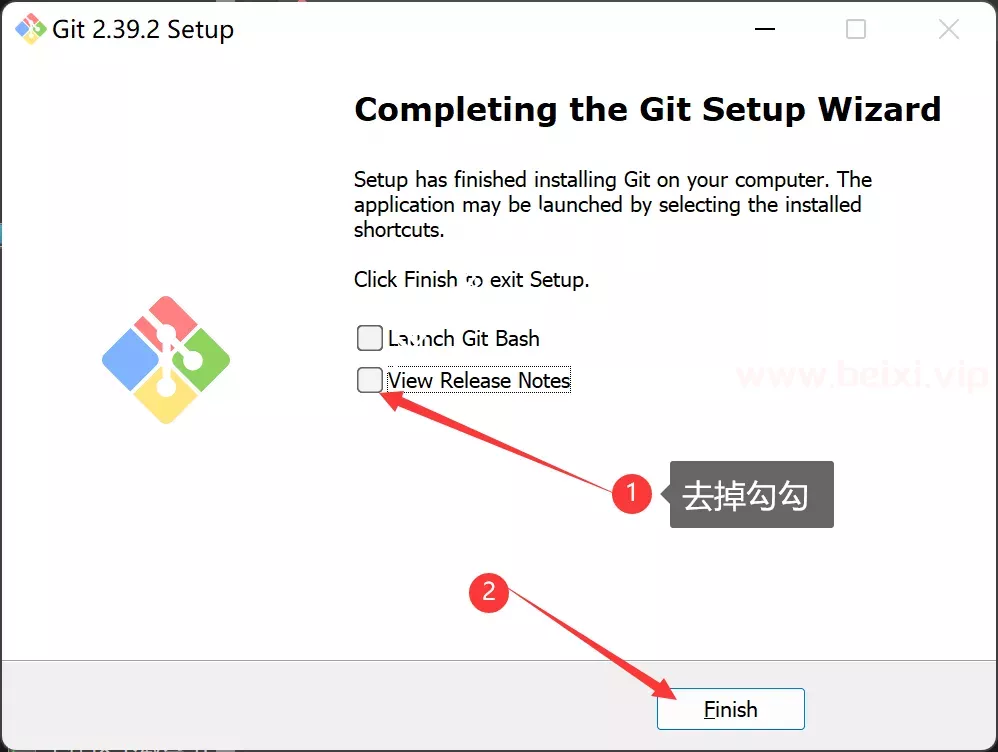
Task: Click the "Click Finish to exit Setup" text
Action: (x=472, y=280)
